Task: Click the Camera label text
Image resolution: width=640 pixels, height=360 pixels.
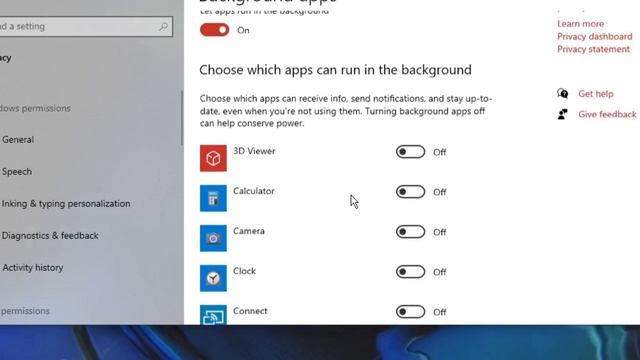Action: tap(249, 231)
